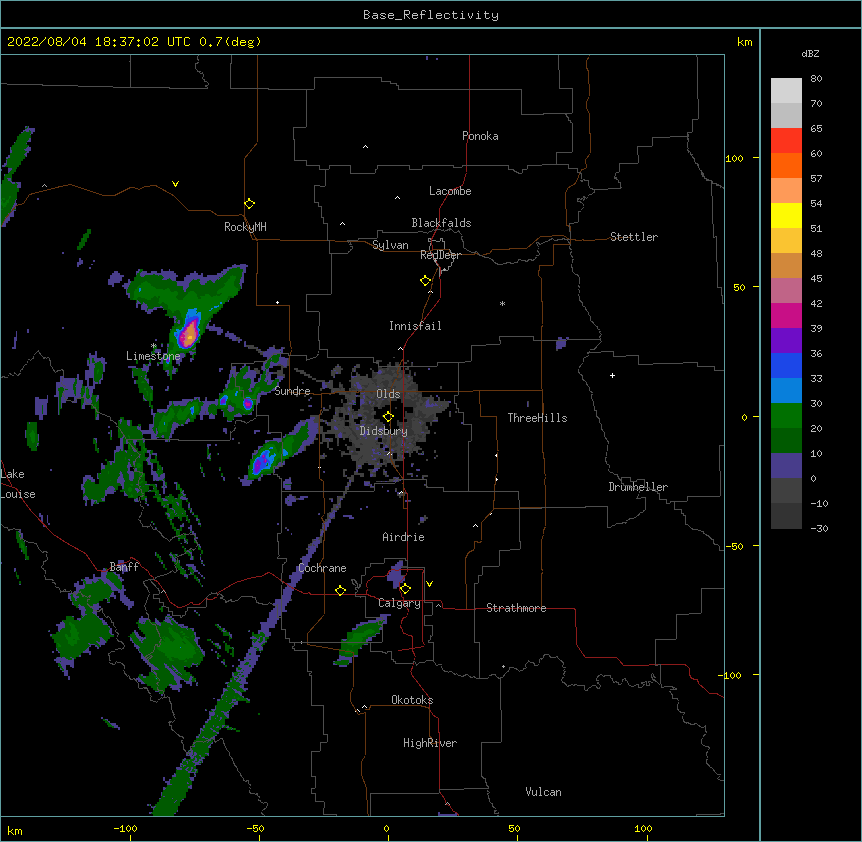Select the Drumheller label
The height and width of the screenshot is (842, 862).
(x=638, y=487)
